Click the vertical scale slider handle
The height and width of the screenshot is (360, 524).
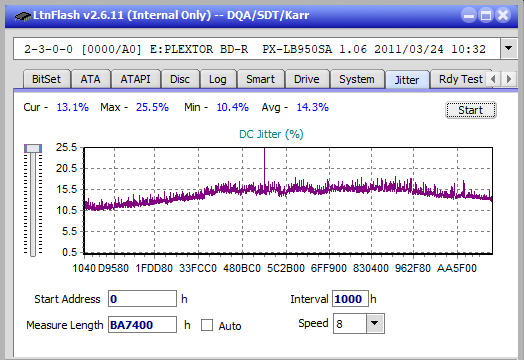tap(33, 148)
